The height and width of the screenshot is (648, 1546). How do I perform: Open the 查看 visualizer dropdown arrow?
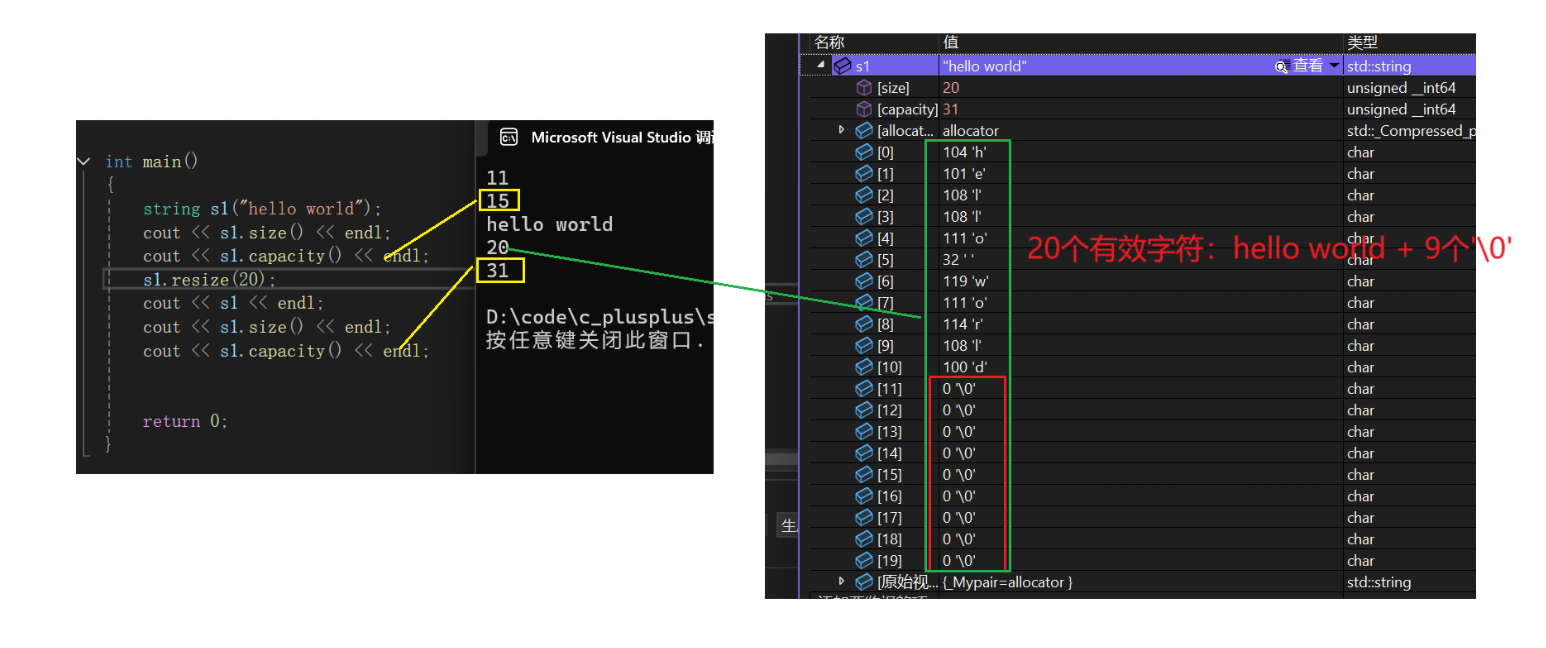1334,66
